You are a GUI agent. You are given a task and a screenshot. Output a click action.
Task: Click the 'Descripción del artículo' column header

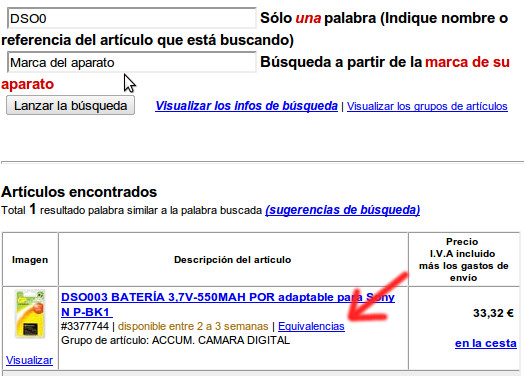click(233, 260)
